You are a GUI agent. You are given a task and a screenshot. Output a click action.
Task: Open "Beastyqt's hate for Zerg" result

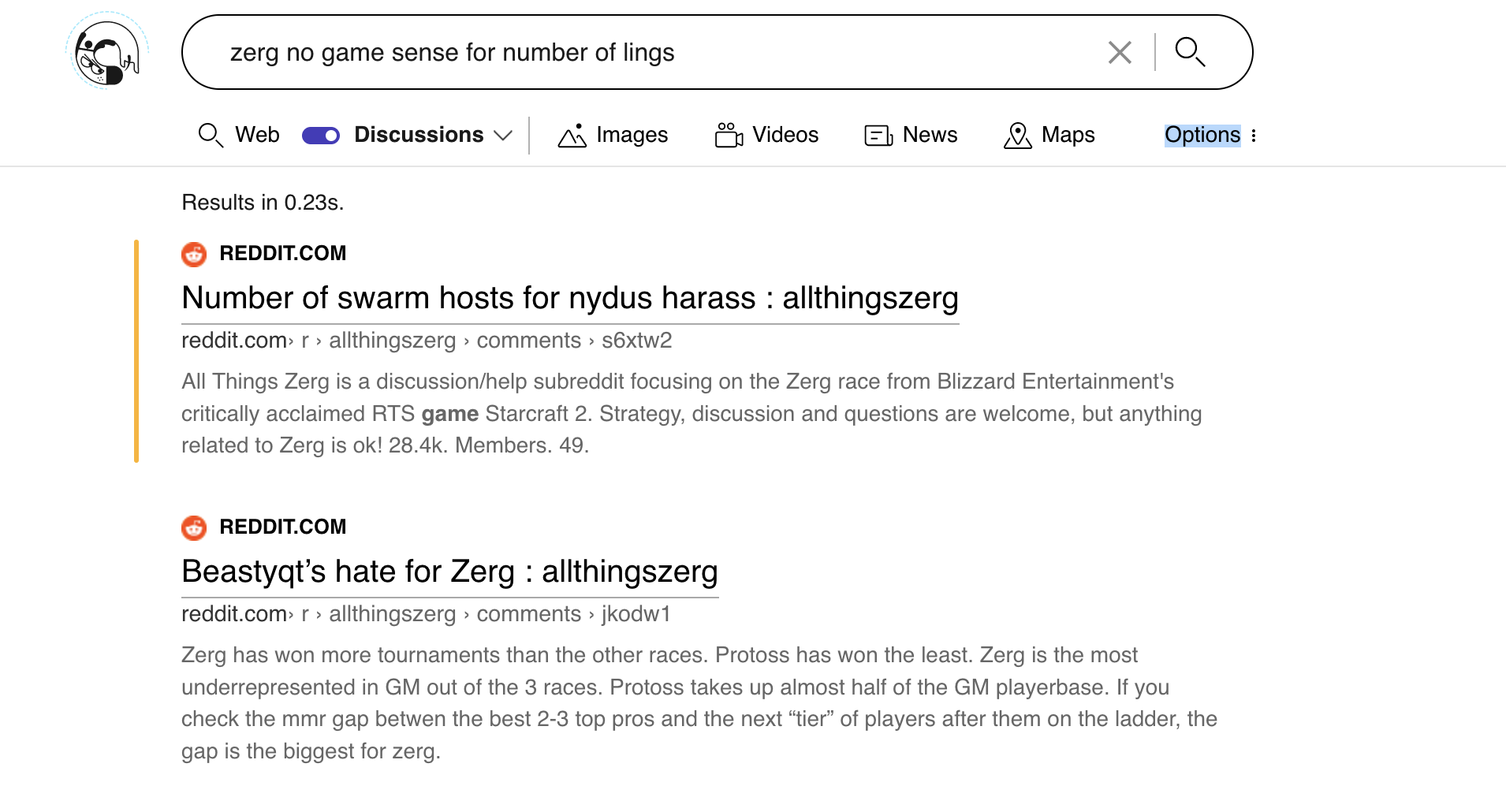click(x=449, y=572)
